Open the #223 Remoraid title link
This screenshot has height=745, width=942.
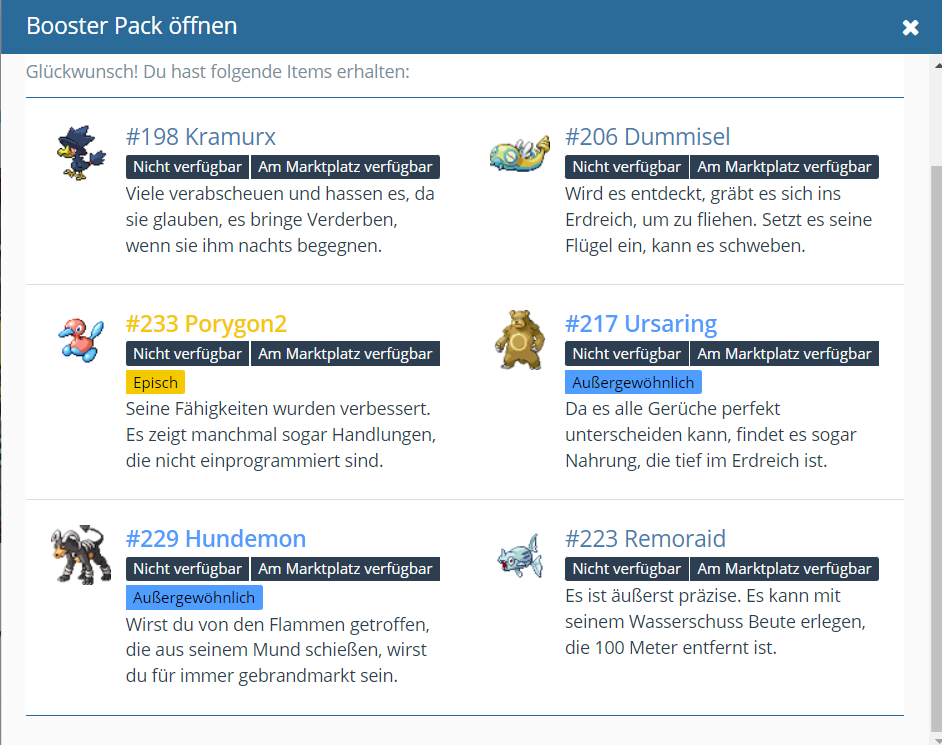[x=645, y=539]
